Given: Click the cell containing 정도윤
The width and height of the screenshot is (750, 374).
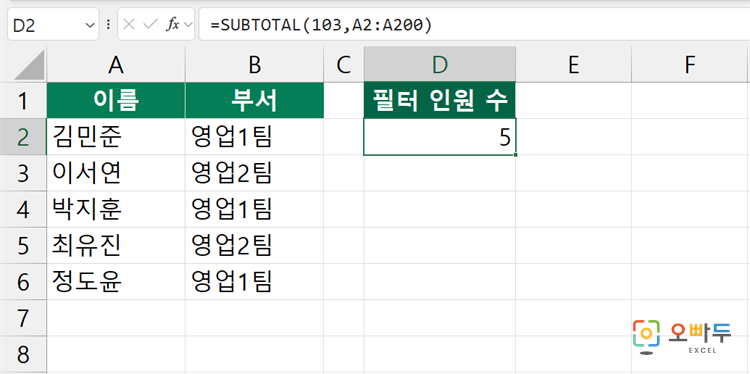Looking at the screenshot, I should click(116, 282).
